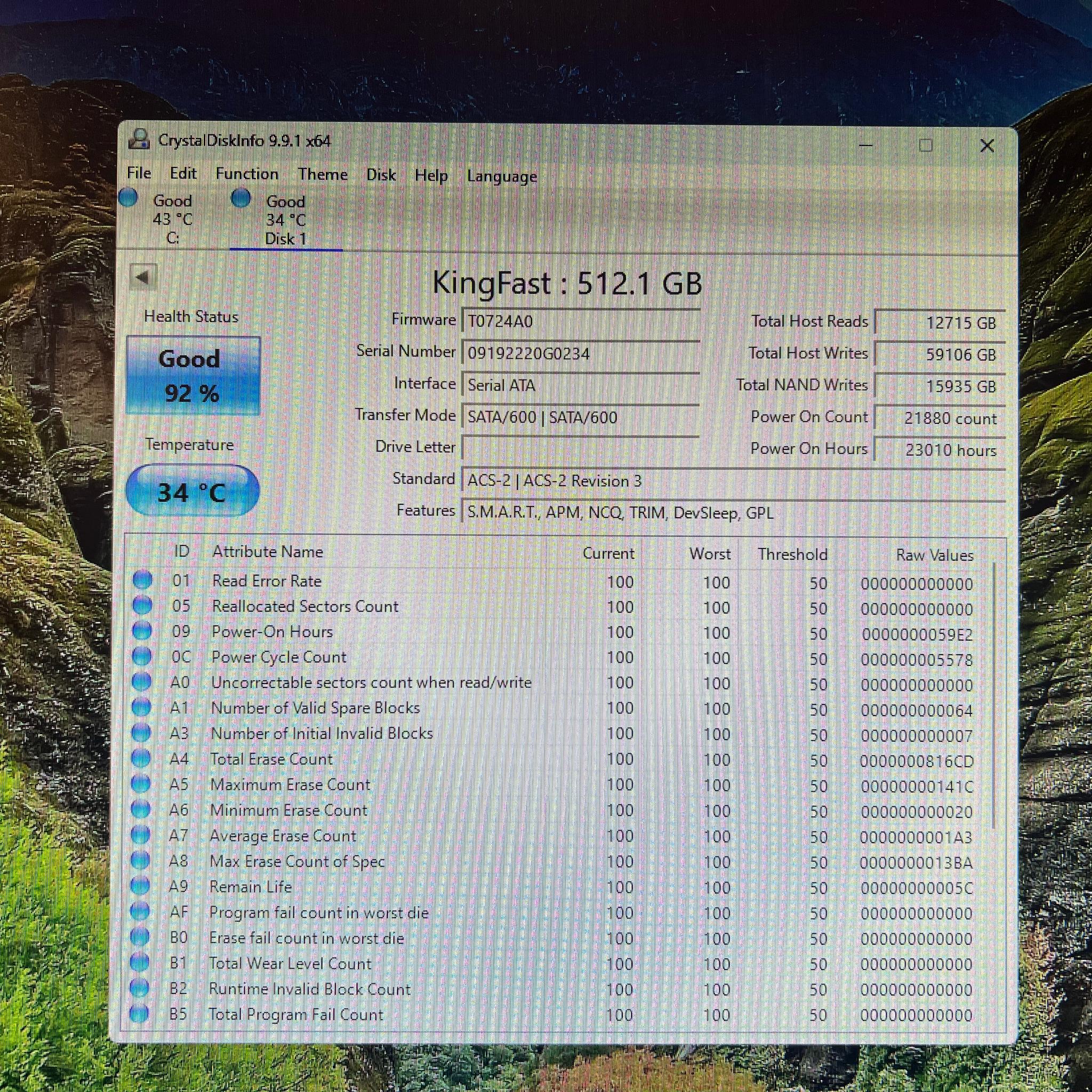This screenshot has width=1092, height=1092.
Task: Click the status orb for Total Wear Level Count
Action: click(140, 962)
